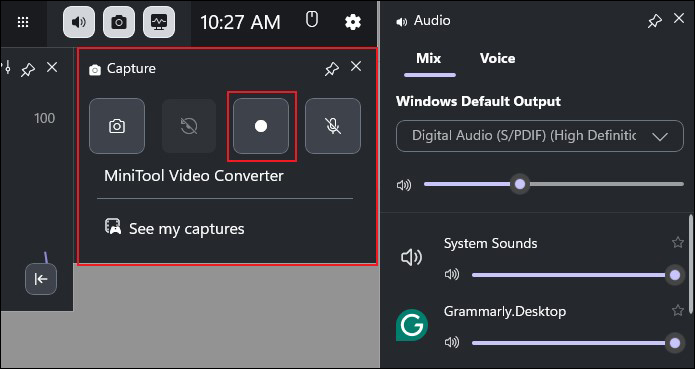The width and height of the screenshot is (695, 369).
Task: Click the gallery icon beside See my captures
Action: click(x=113, y=226)
